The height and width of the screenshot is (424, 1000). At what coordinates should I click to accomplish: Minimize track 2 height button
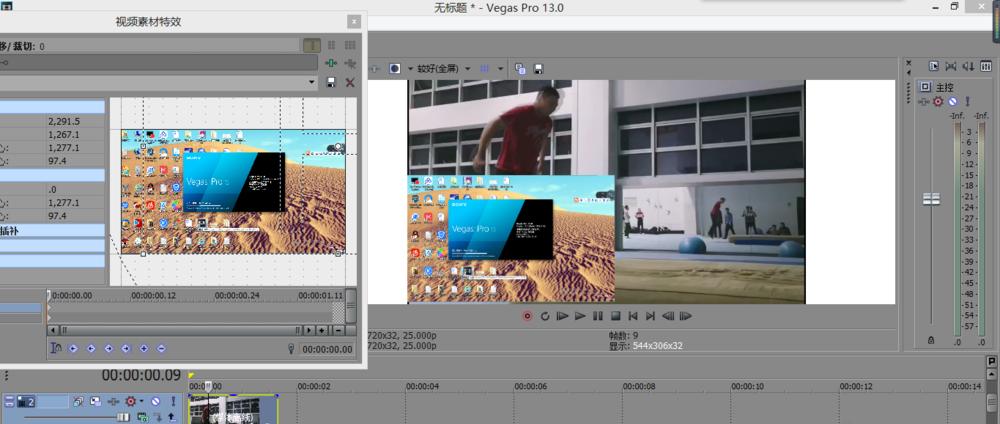pos(9,402)
